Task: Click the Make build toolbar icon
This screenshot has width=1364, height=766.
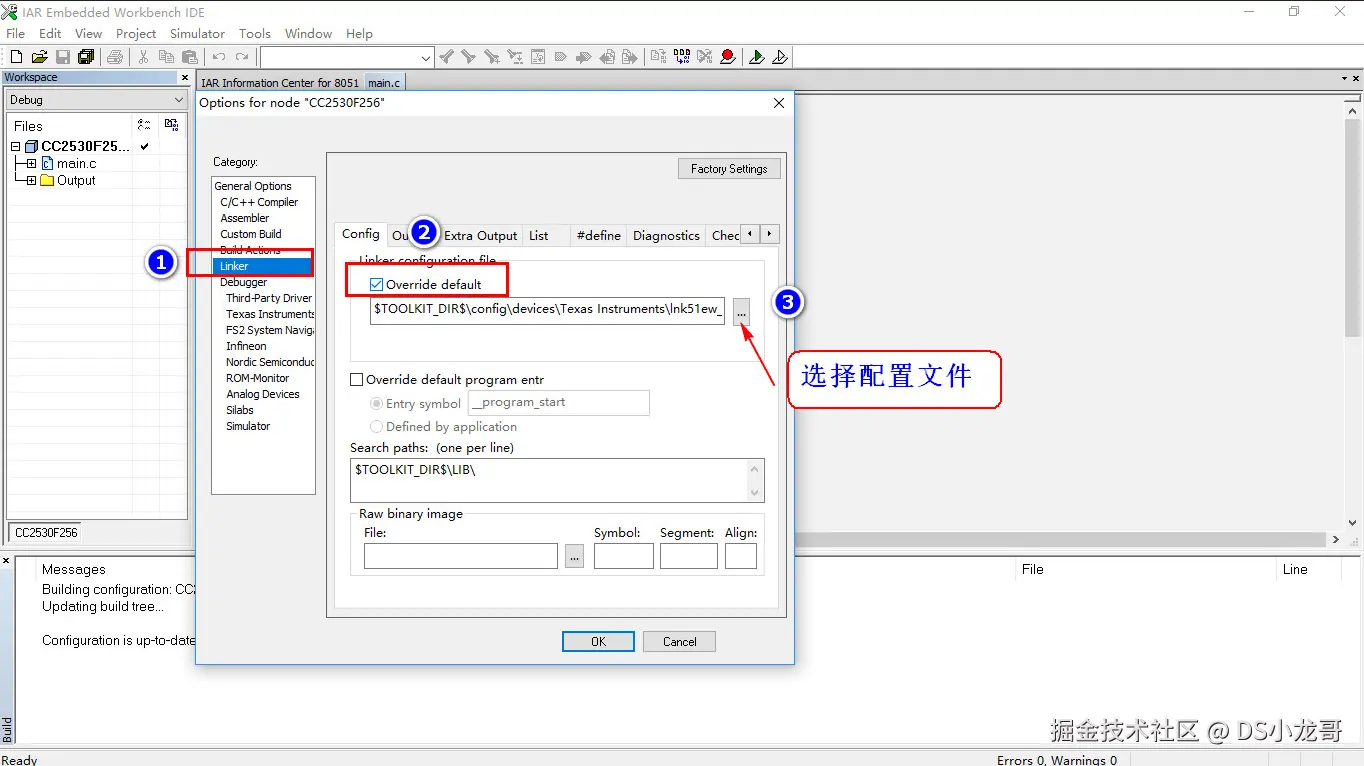Action: pyautogui.click(x=681, y=57)
